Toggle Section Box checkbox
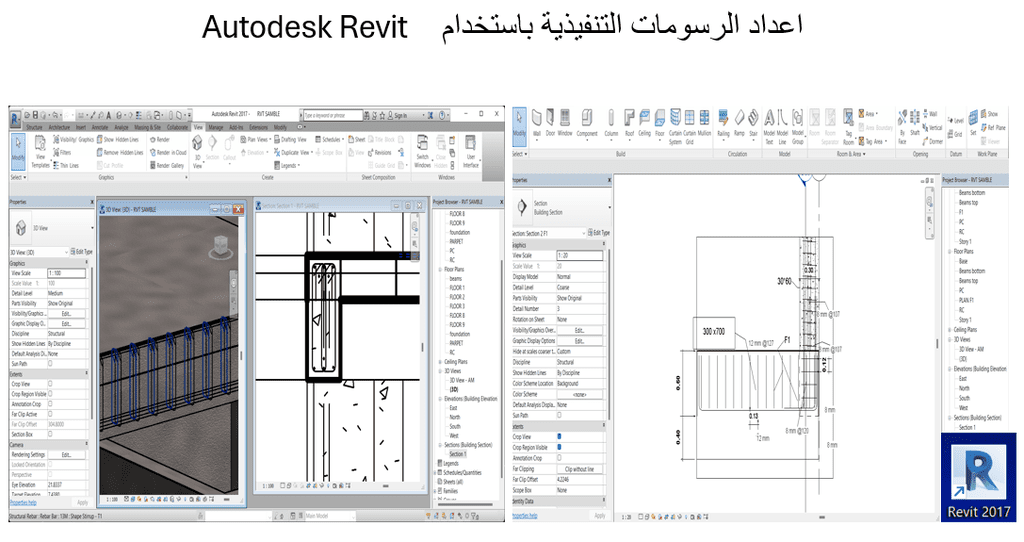This screenshot has width=1024, height=542. click(x=50, y=434)
